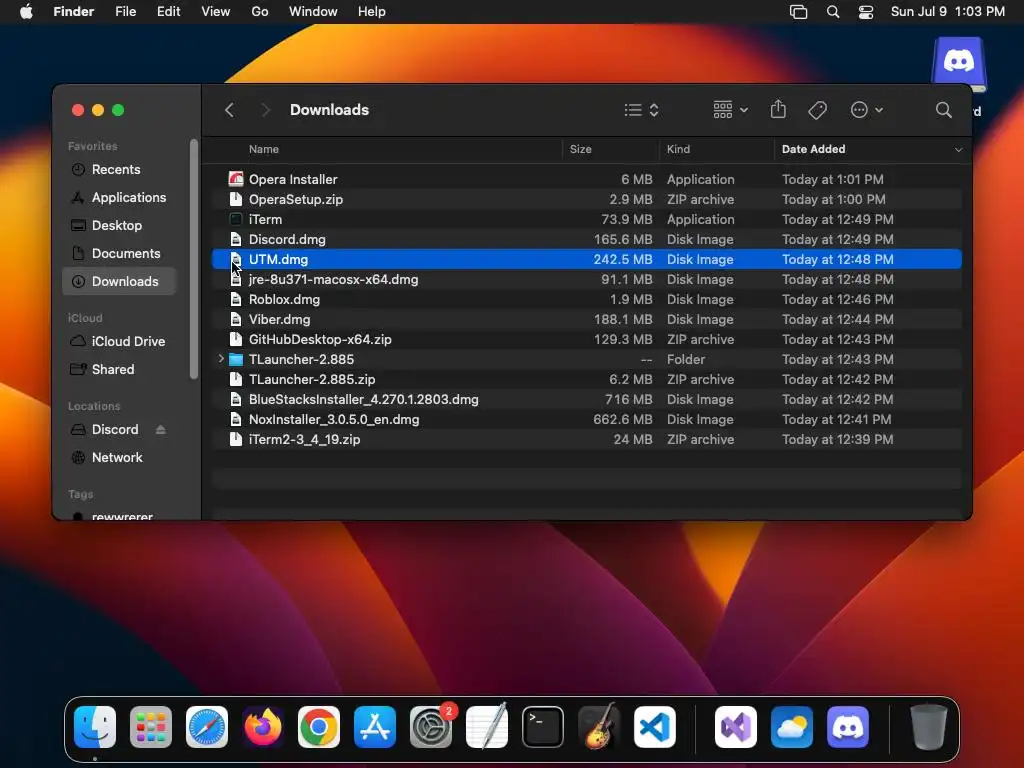Sort by the Date Added column header
1024x768 pixels.
[813, 149]
